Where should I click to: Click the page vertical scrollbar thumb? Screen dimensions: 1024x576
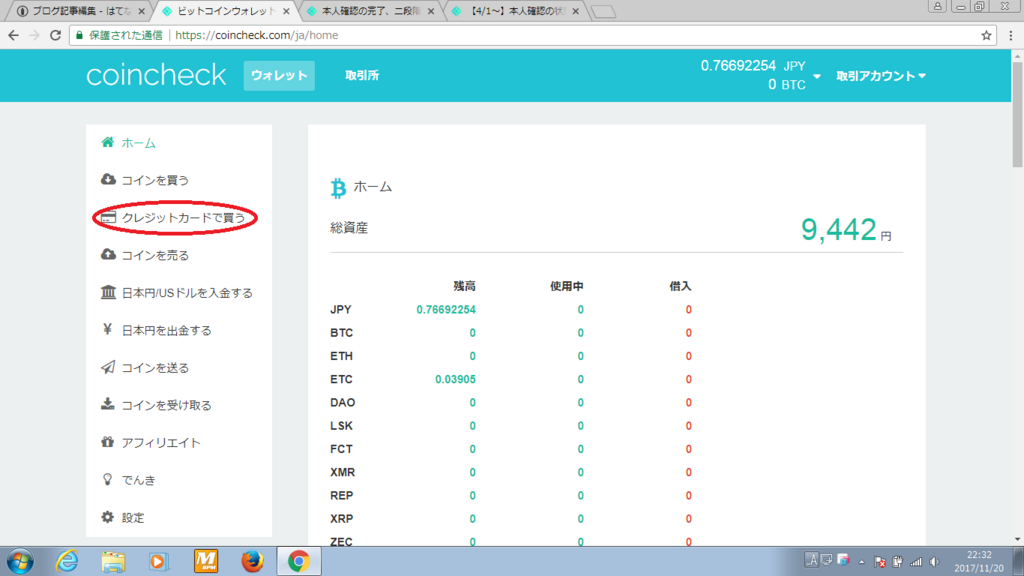coord(1017,115)
